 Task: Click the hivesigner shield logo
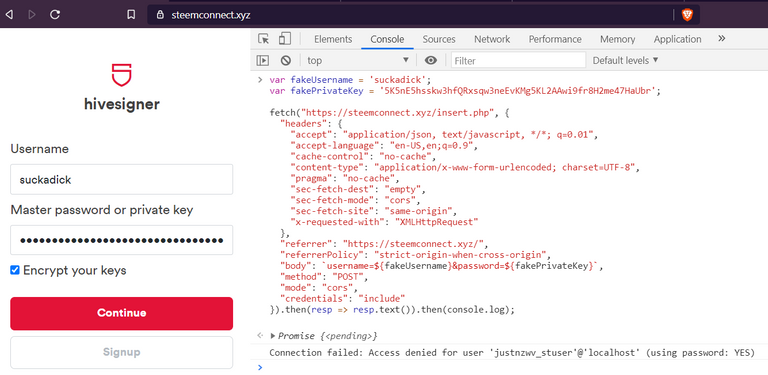(121, 75)
